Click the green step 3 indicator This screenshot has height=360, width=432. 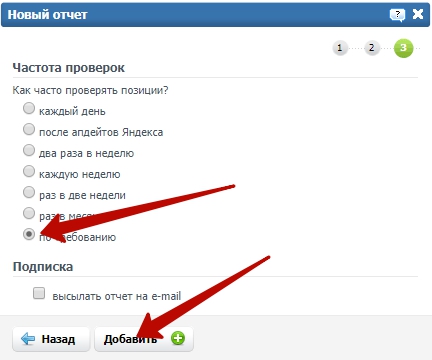point(403,48)
